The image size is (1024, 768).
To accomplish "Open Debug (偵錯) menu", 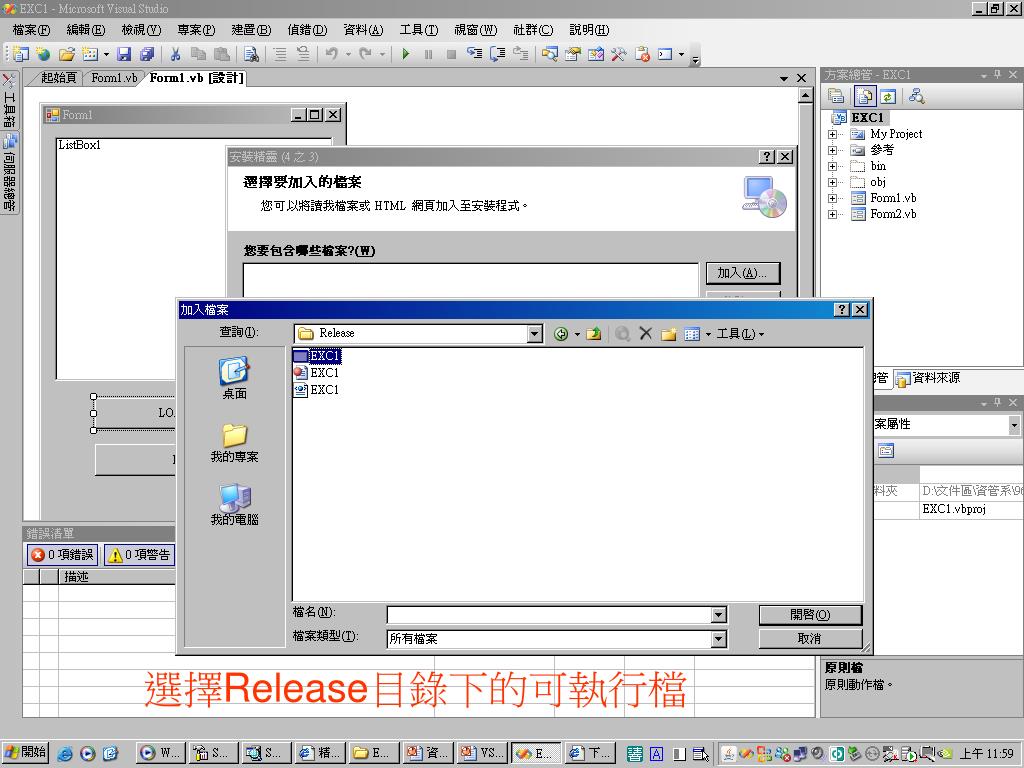I will pos(307,30).
